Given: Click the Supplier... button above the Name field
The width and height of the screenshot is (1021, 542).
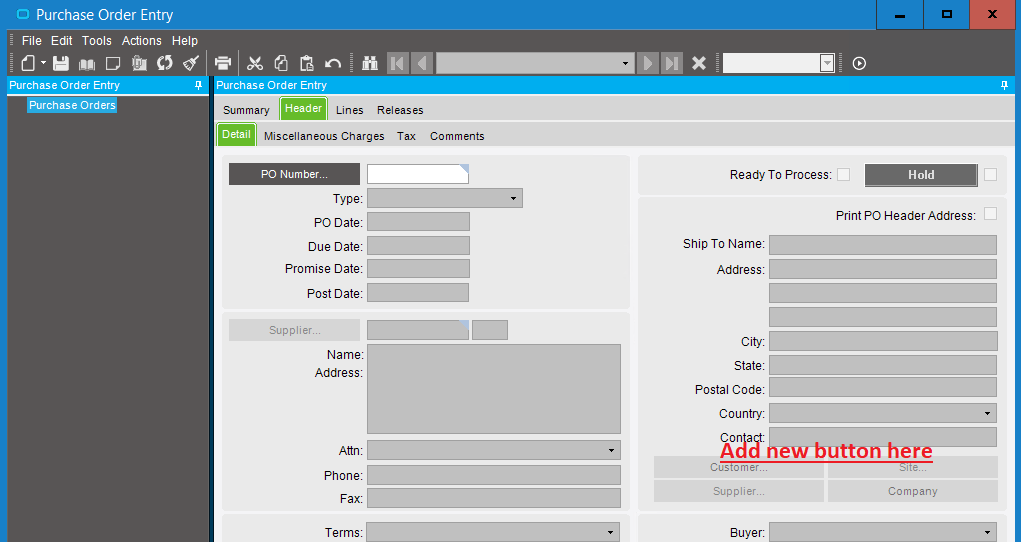Looking at the screenshot, I should pyautogui.click(x=294, y=330).
